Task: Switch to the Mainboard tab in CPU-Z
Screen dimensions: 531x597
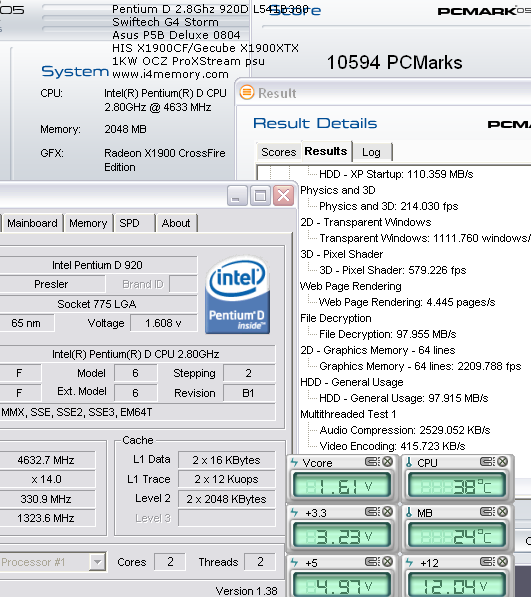Action: tap(32, 223)
